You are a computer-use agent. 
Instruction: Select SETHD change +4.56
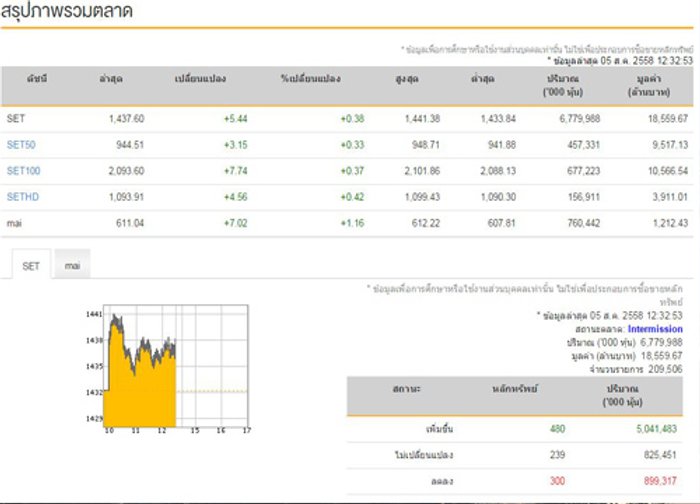tap(235, 197)
